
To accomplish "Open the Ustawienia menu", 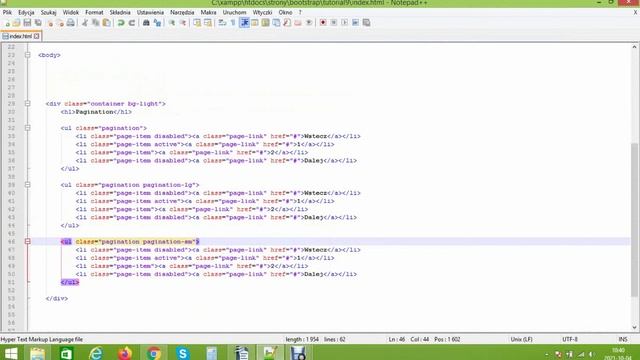I will tap(150, 13).
